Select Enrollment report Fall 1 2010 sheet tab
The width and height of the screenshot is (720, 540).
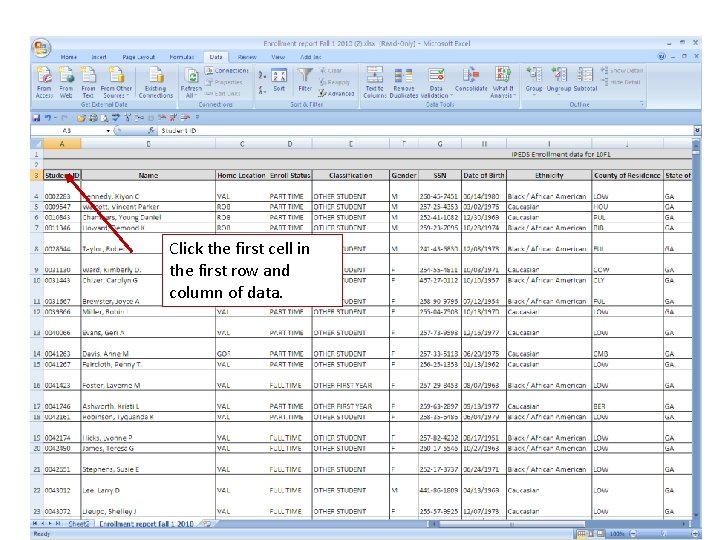[146, 524]
